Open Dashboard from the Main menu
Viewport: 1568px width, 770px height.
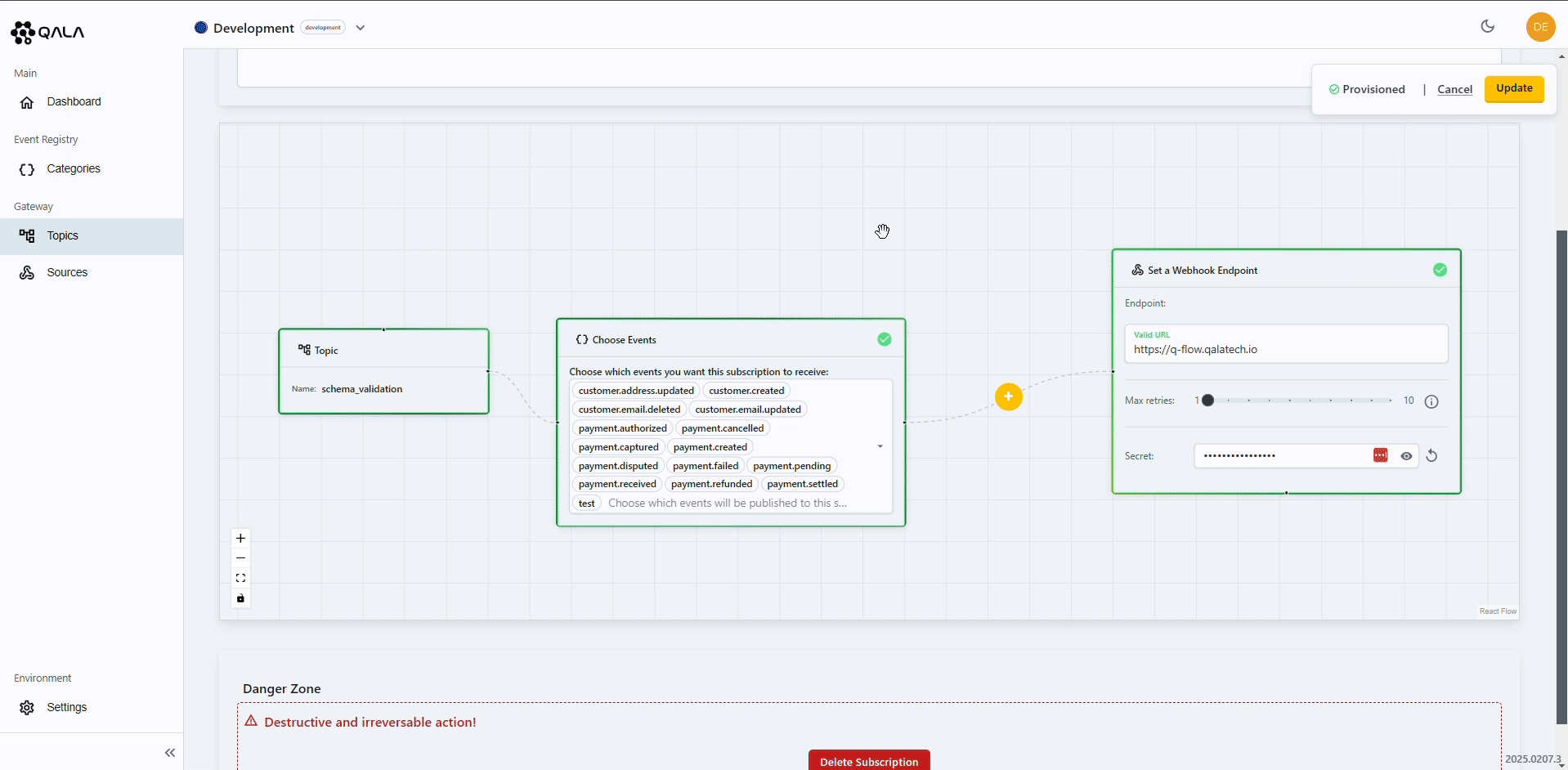71,101
